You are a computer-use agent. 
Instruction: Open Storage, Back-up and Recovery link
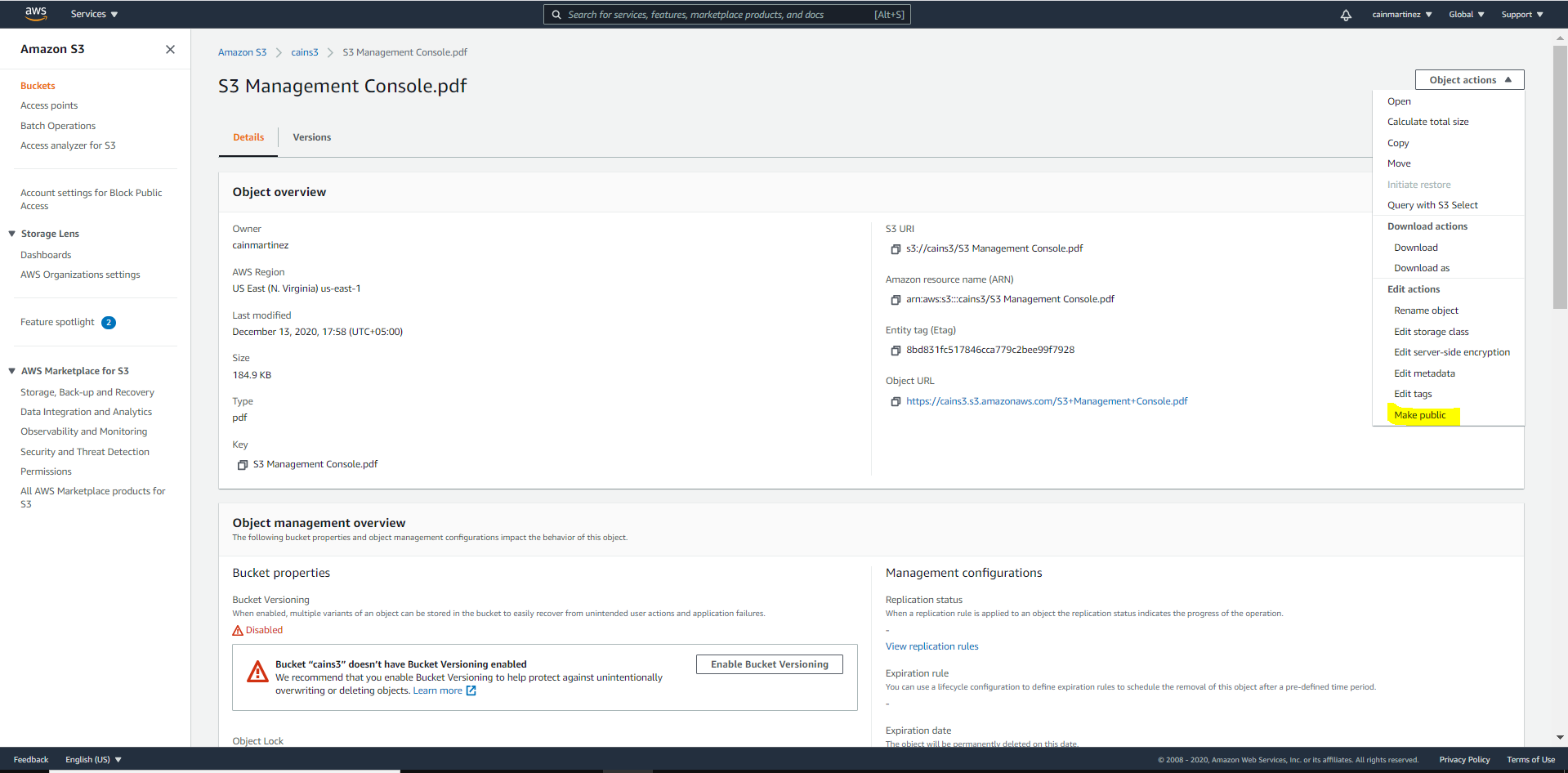pyautogui.click(x=87, y=392)
